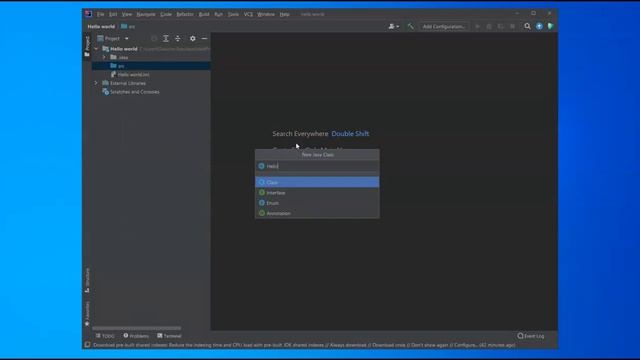Open the Project view dropdown
640x360 pixels.
pos(113,38)
